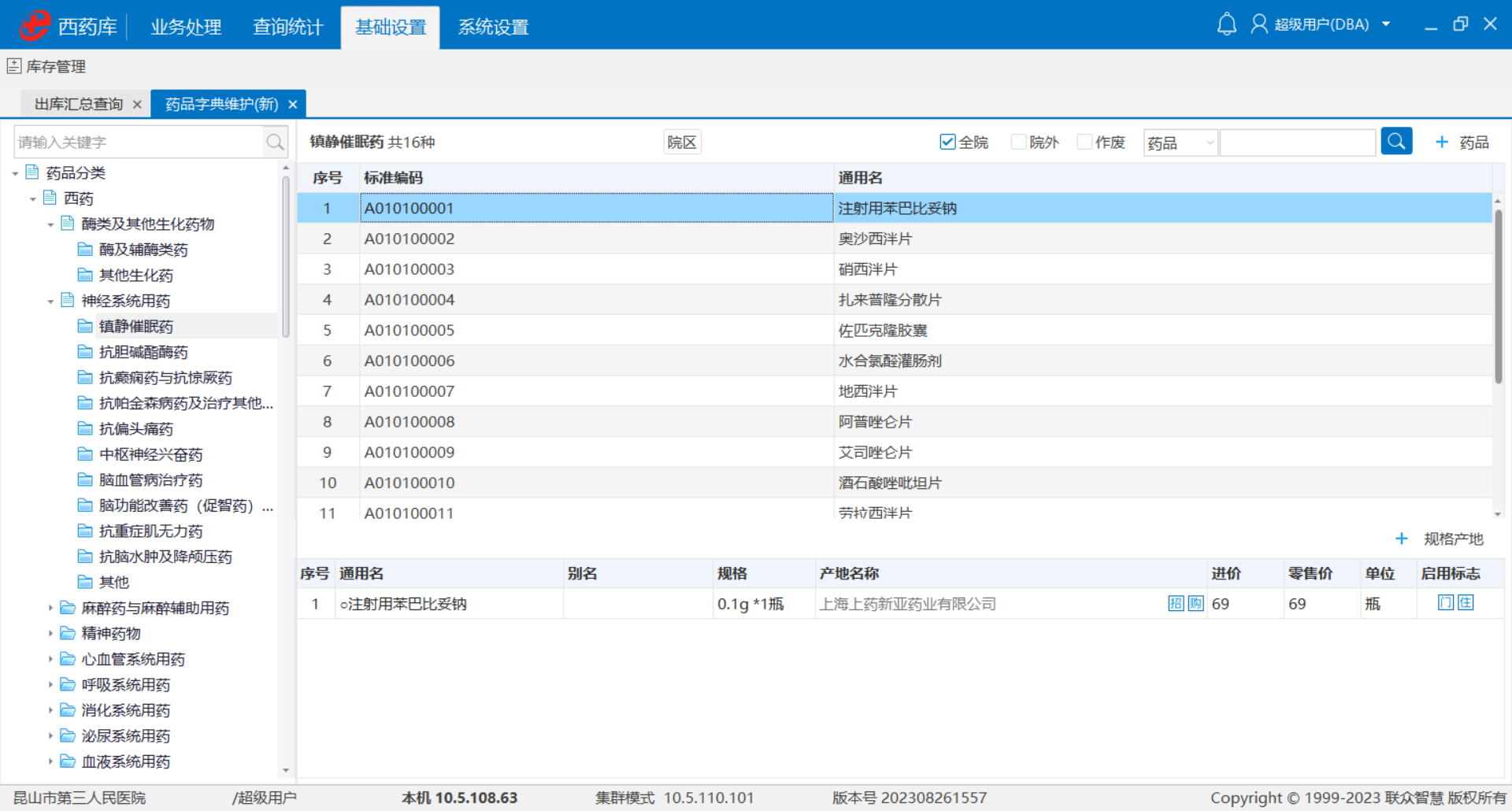Image resolution: width=1512 pixels, height=811 pixels.
Task: Open the 查询统计 menu
Action: click(288, 27)
